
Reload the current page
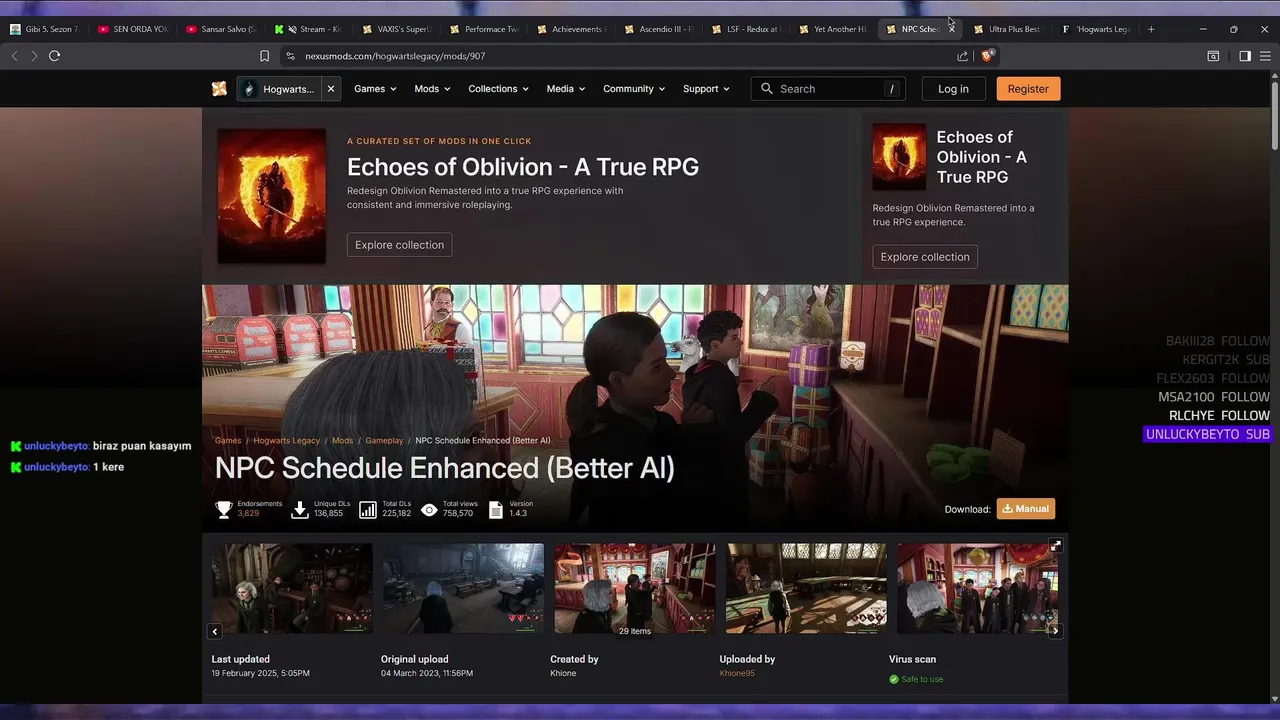click(55, 56)
